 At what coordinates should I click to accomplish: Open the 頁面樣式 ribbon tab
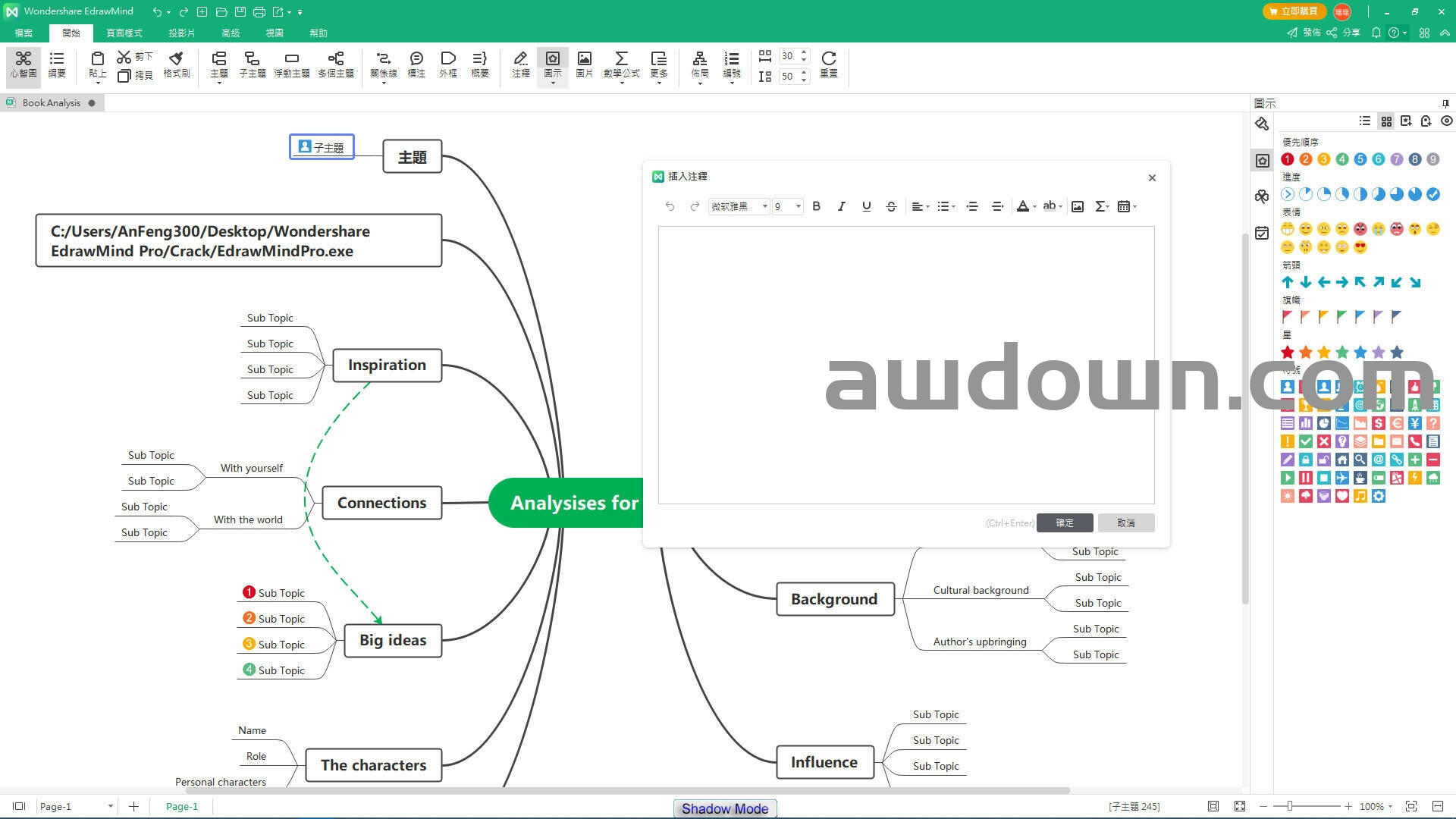click(124, 33)
